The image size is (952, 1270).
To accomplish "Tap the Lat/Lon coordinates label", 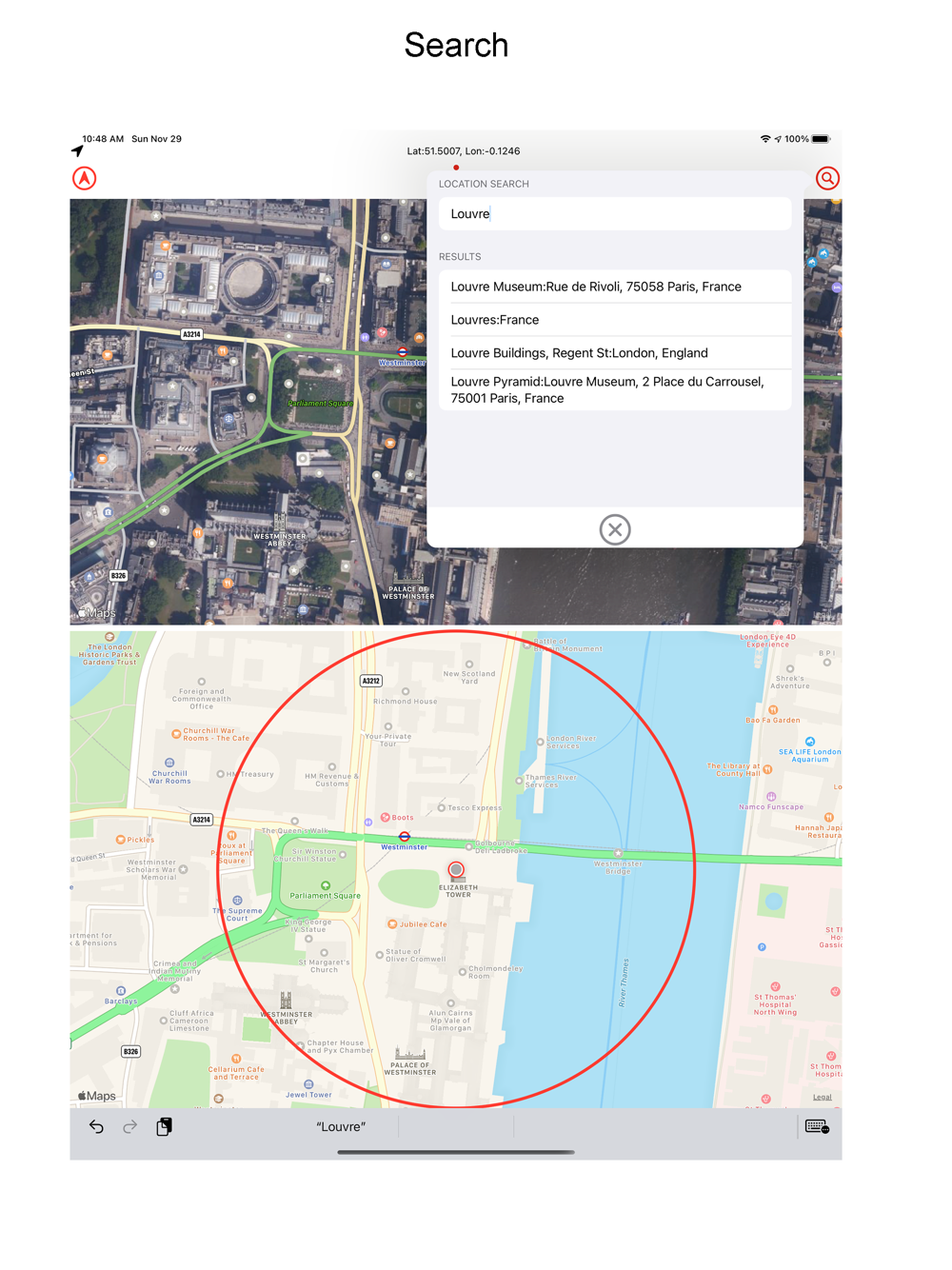I will point(464,151).
